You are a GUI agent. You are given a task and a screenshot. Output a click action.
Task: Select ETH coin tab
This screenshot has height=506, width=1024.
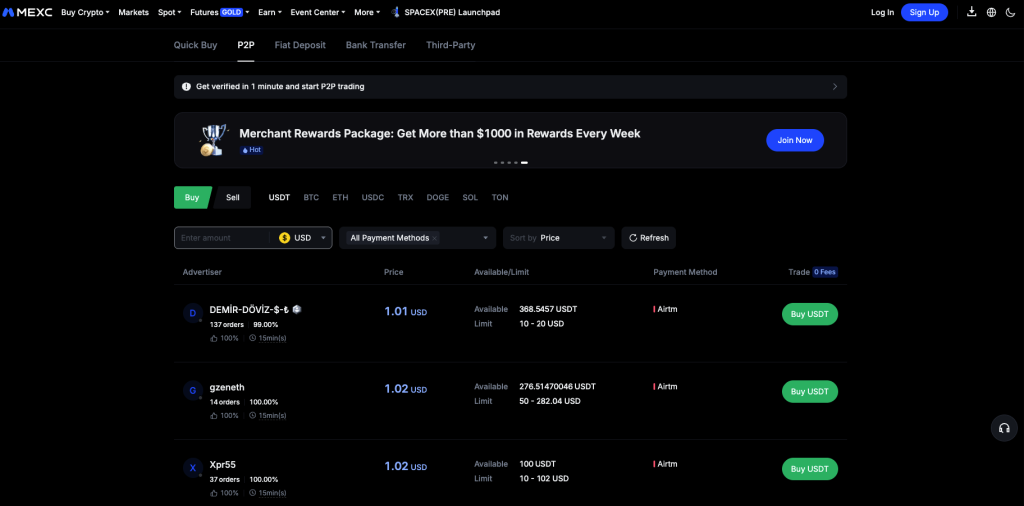click(x=340, y=197)
